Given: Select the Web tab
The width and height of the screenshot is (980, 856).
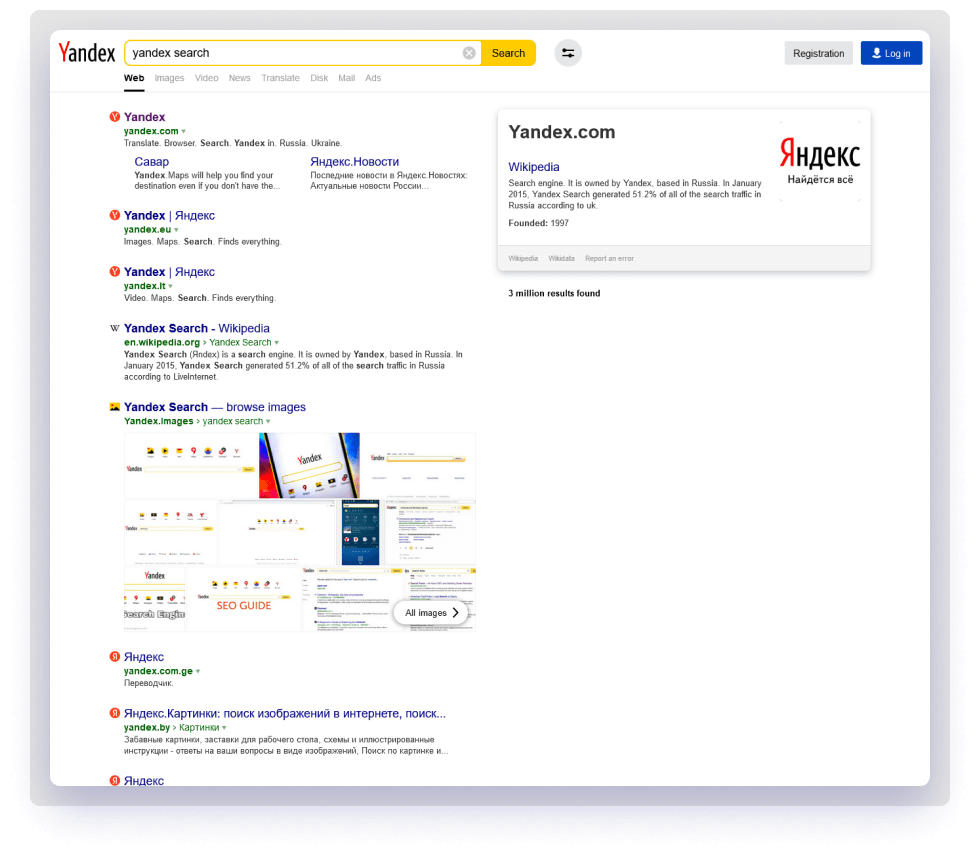Looking at the screenshot, I should 134,78.
